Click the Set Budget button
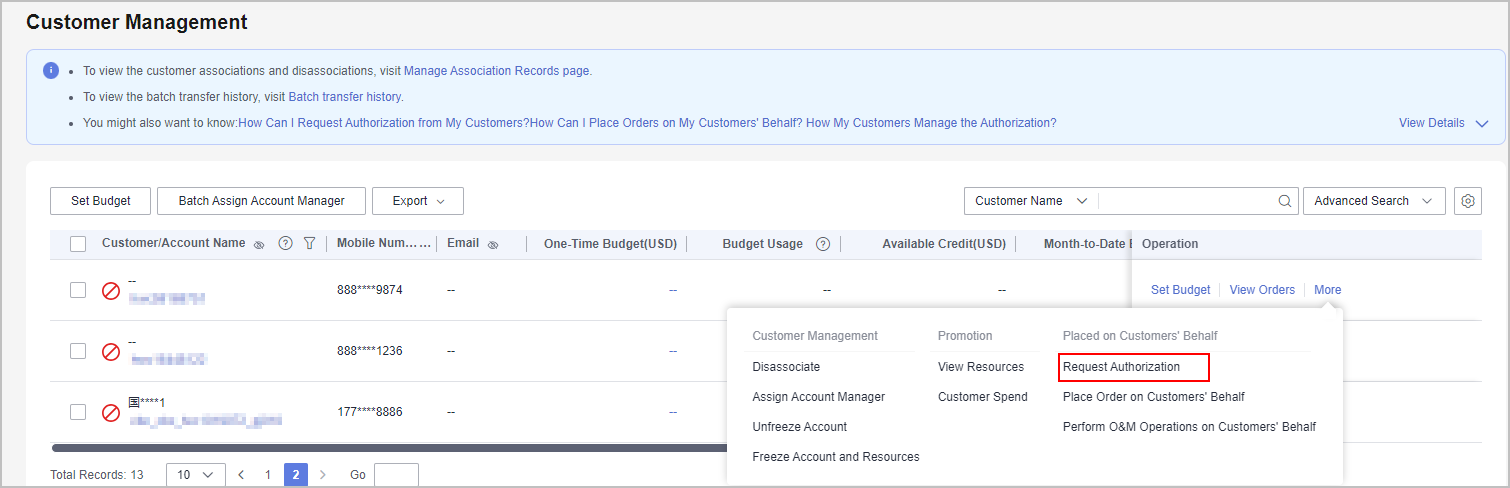 point(101,201)
